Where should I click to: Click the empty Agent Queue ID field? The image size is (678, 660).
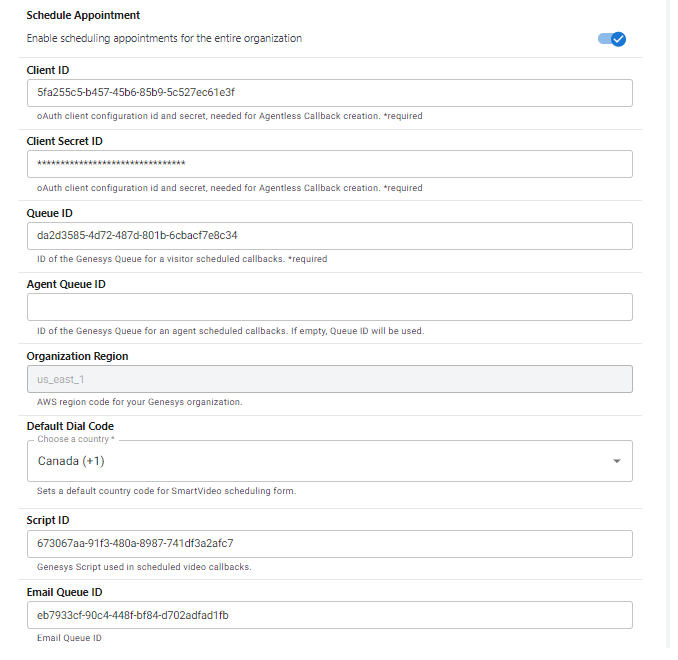pos(329,307)
